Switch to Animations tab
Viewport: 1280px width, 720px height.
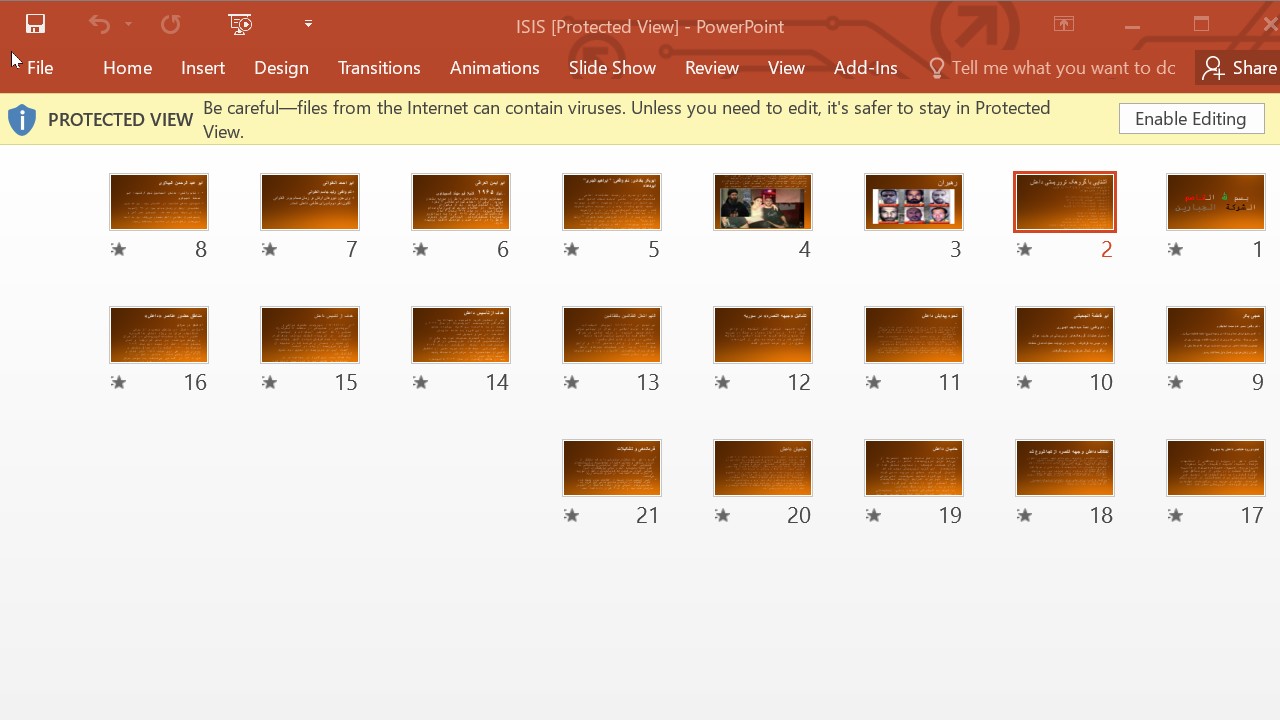495,68
